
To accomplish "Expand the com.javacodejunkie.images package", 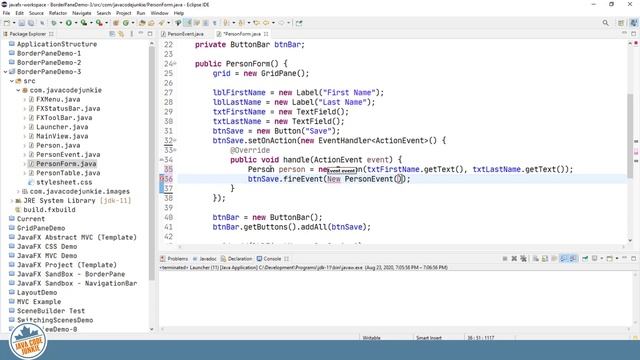I will click(x=18, y=191).
